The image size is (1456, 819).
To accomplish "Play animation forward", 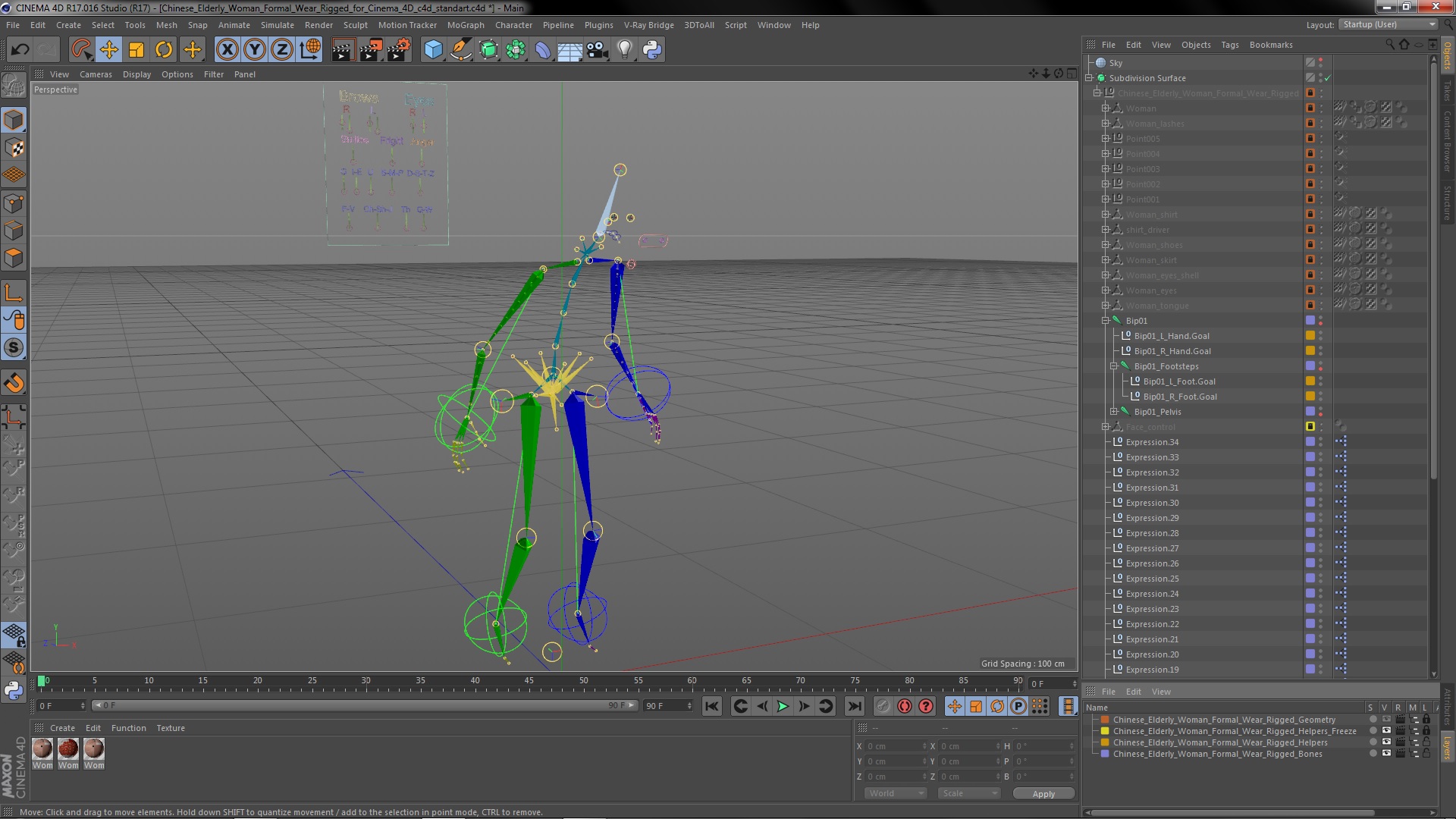I will click(x=783, y=707).
